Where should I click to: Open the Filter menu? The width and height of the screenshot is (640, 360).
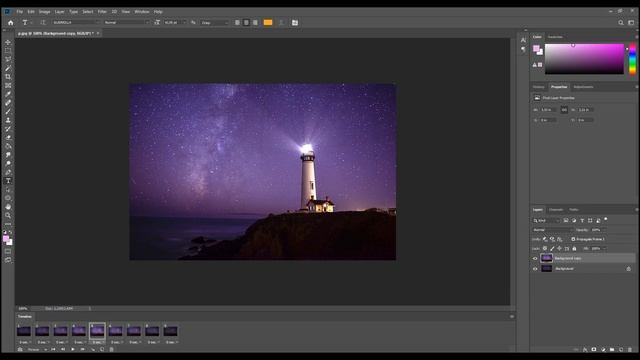(x=102, y=12)
